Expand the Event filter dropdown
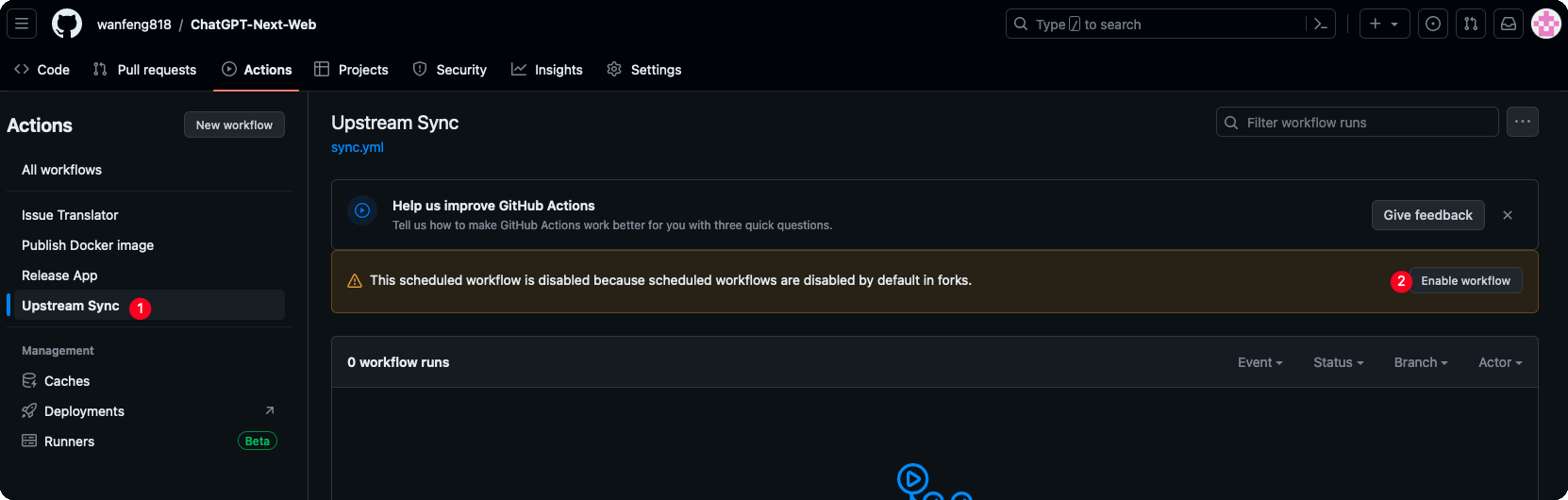 [x=1259, y=362]
